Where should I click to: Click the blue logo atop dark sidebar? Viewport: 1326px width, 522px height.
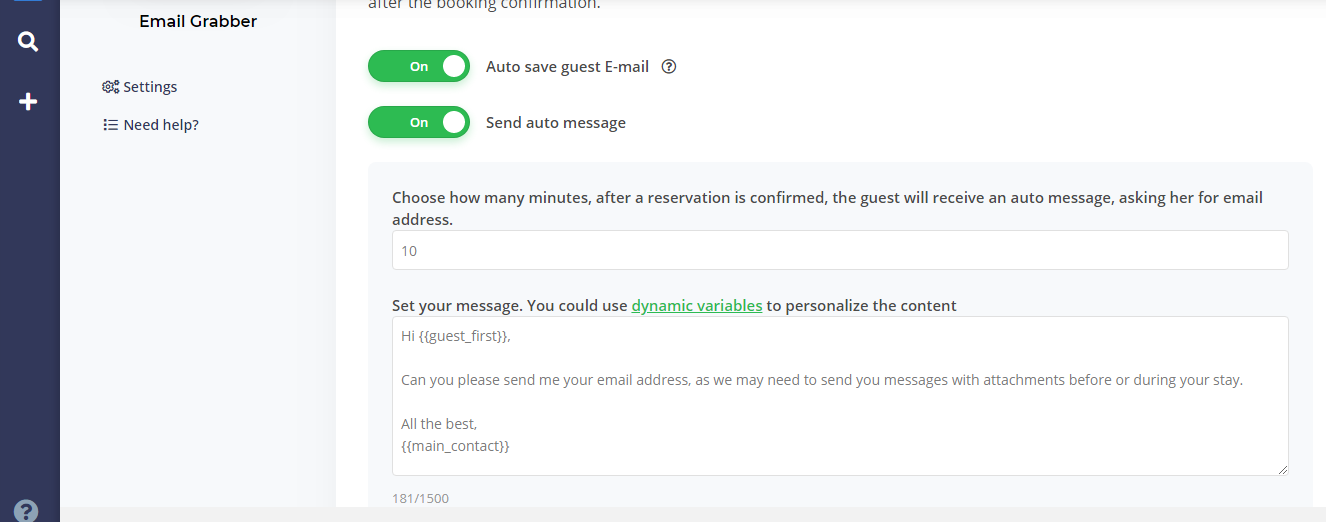tap(28, 2)
